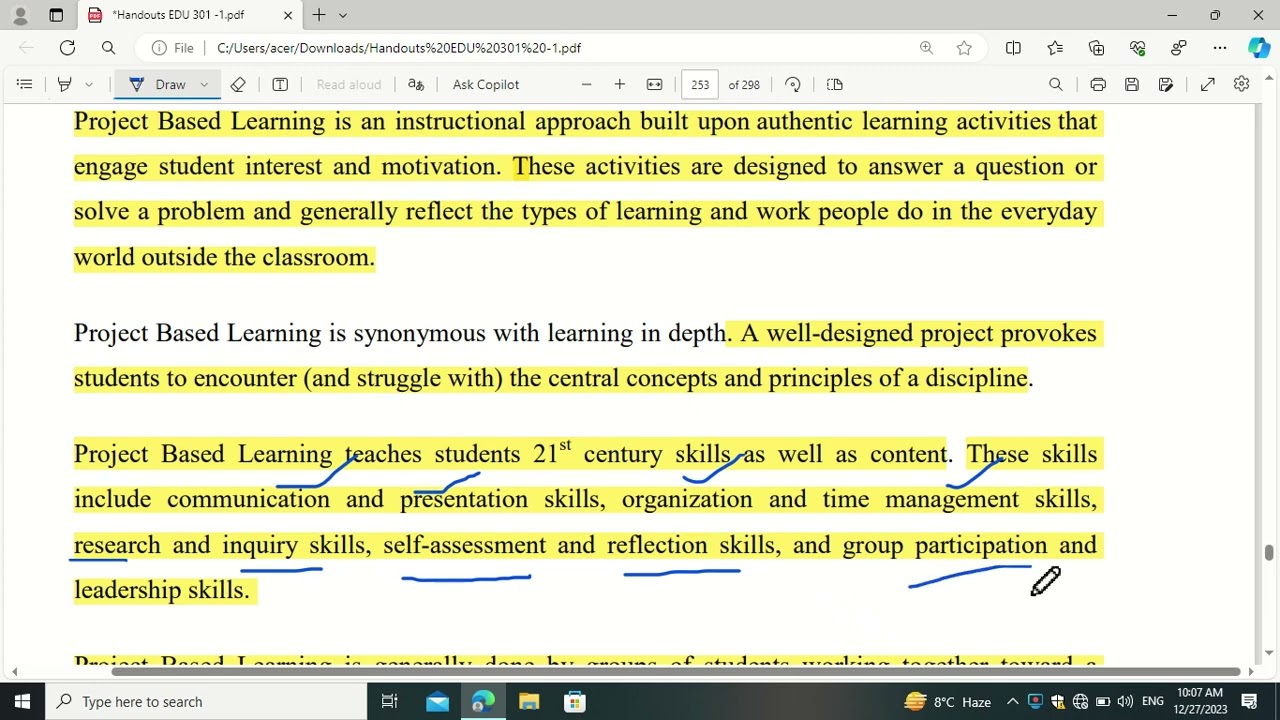
Task: Close the Handouts EDU 301 tab
Action: pyautogui.click(x=288, y=15)
